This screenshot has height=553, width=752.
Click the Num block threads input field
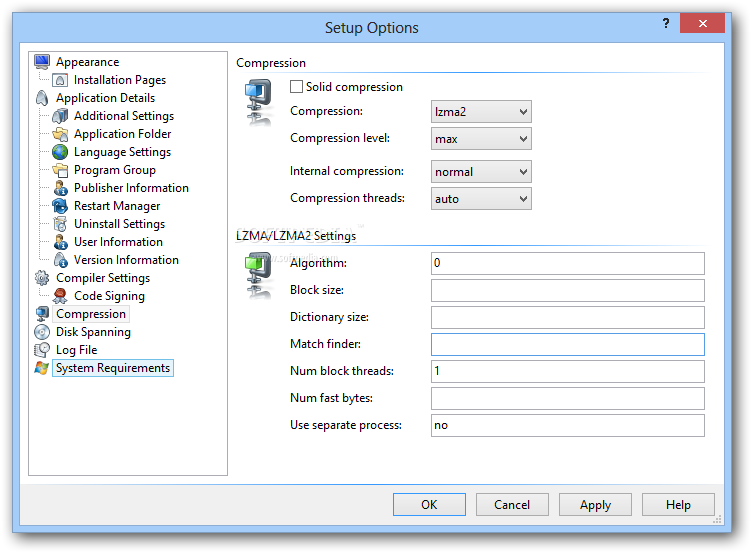click(568, 372)
